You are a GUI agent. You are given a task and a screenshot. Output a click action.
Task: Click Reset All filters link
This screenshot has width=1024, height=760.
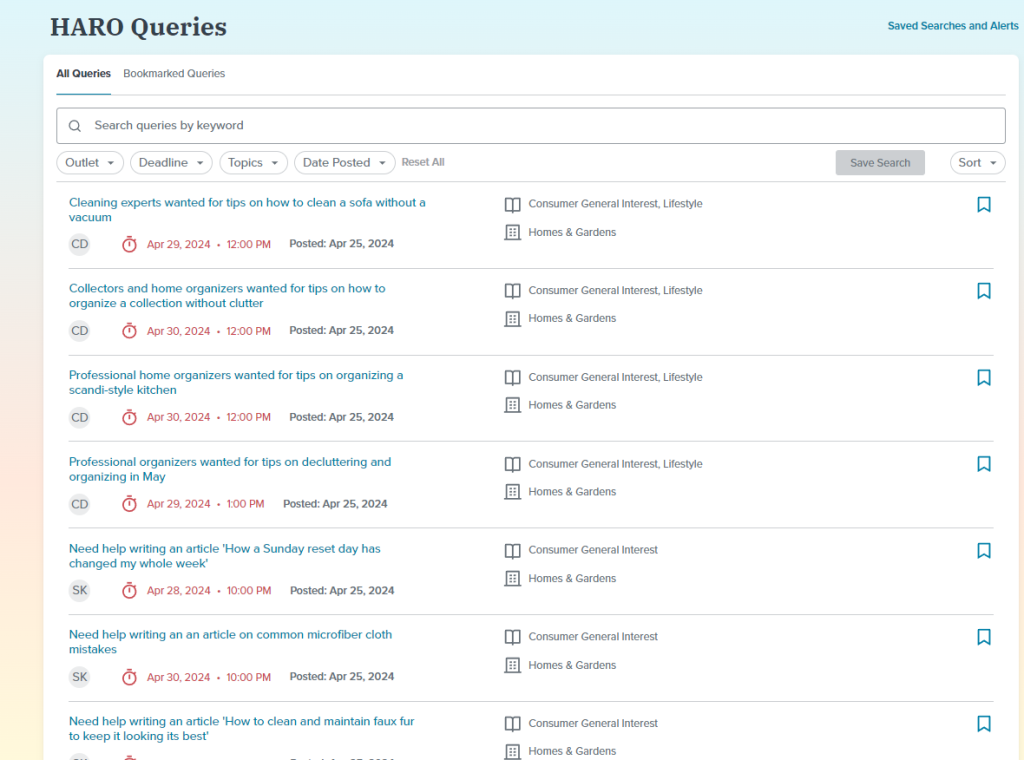tap(423, 162)
